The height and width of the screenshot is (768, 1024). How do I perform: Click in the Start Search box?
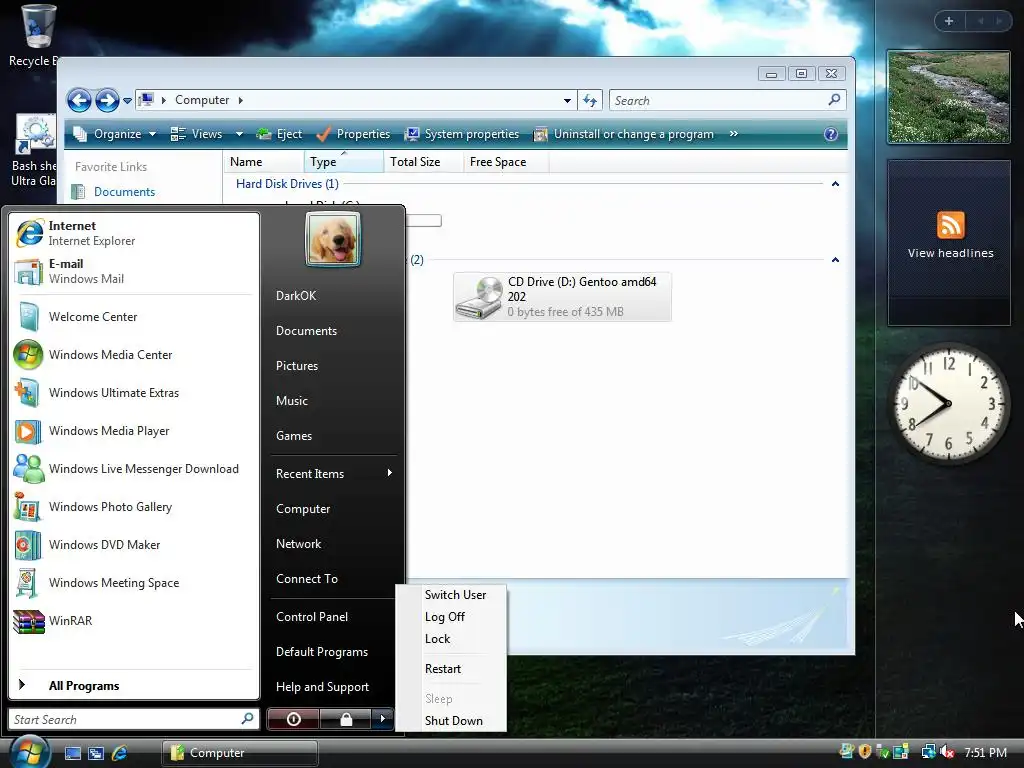tap(134, 720)
